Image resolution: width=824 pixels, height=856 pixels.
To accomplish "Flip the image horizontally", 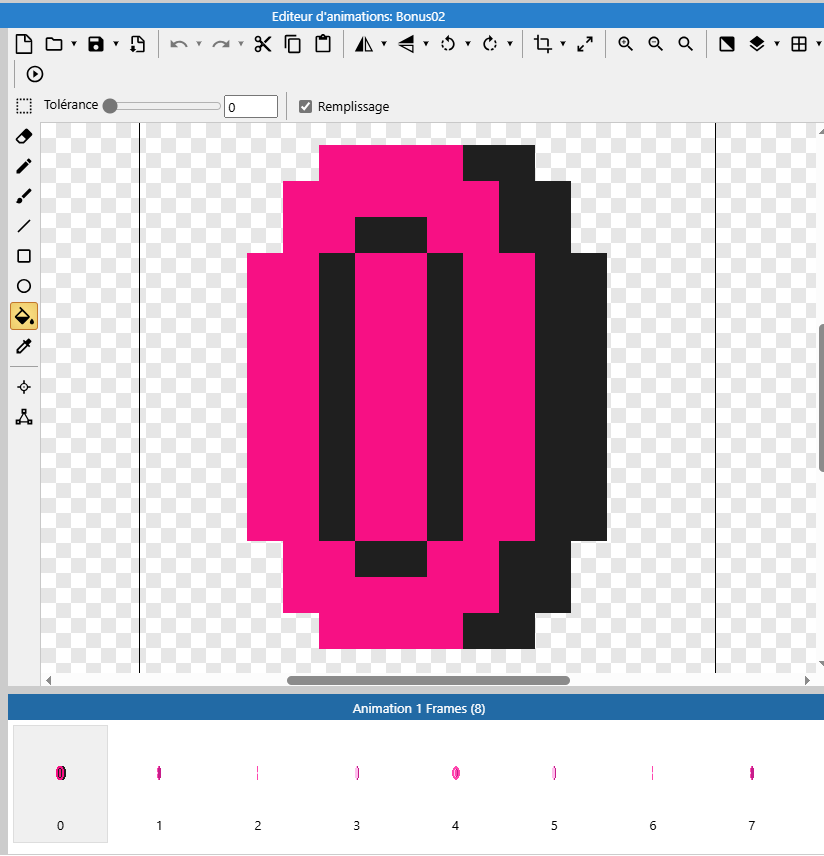I will (x=364, y=44).
